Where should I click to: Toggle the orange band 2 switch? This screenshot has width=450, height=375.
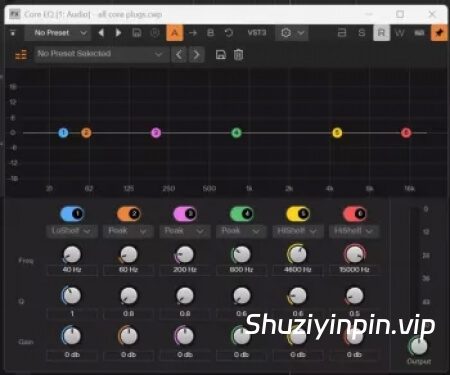129,214
